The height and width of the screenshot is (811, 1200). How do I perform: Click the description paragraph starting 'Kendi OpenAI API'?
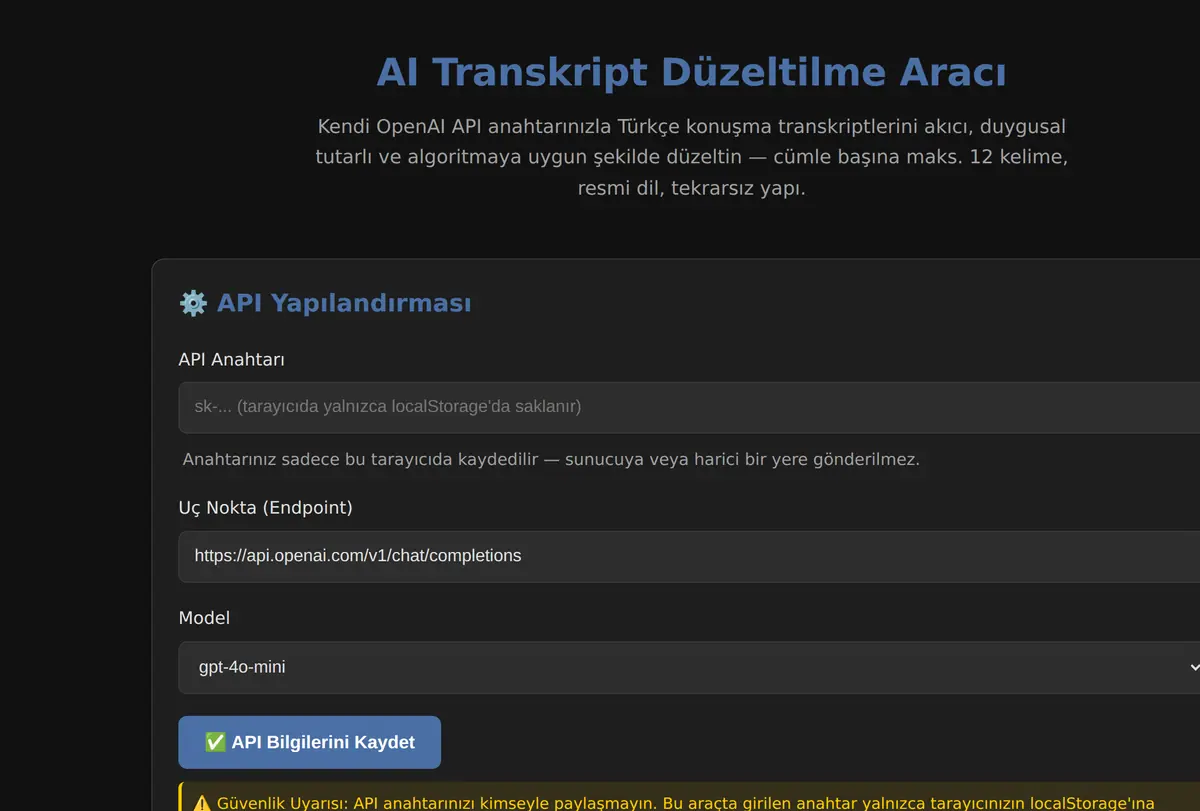[x=691, y=158]
